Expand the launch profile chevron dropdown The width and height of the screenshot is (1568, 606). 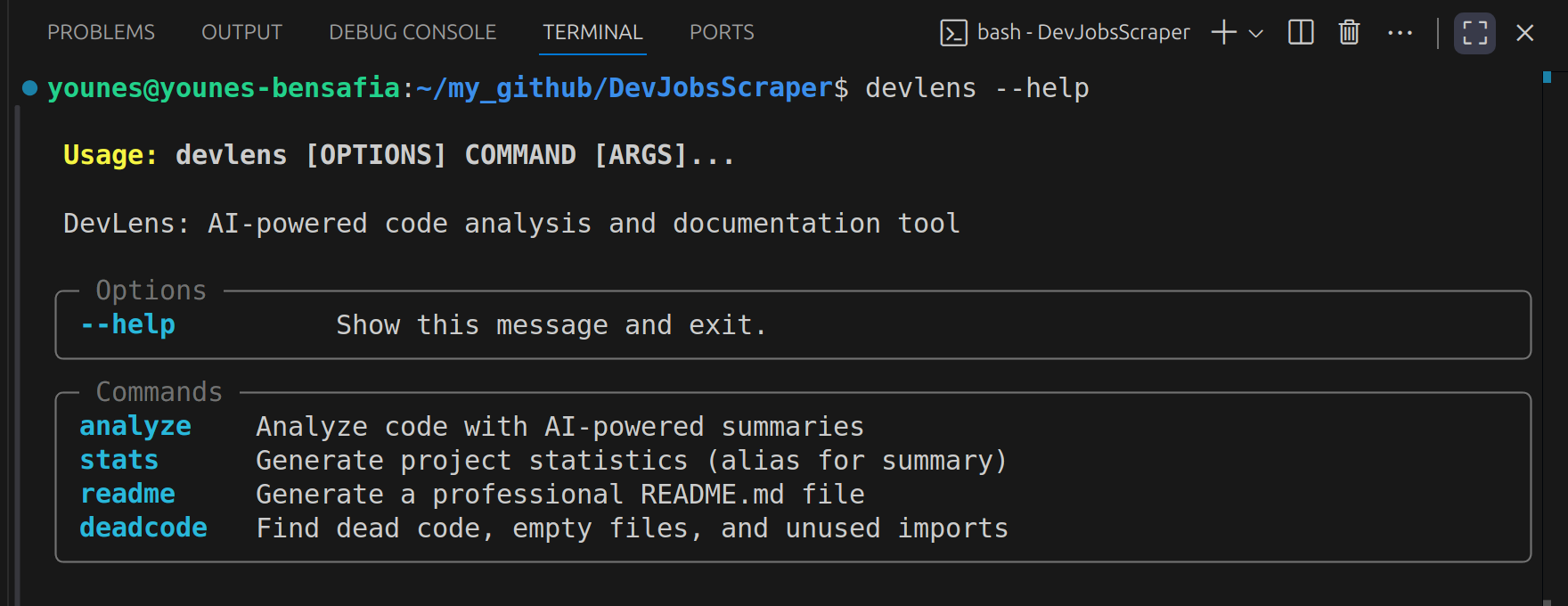tap(1256, 34)
